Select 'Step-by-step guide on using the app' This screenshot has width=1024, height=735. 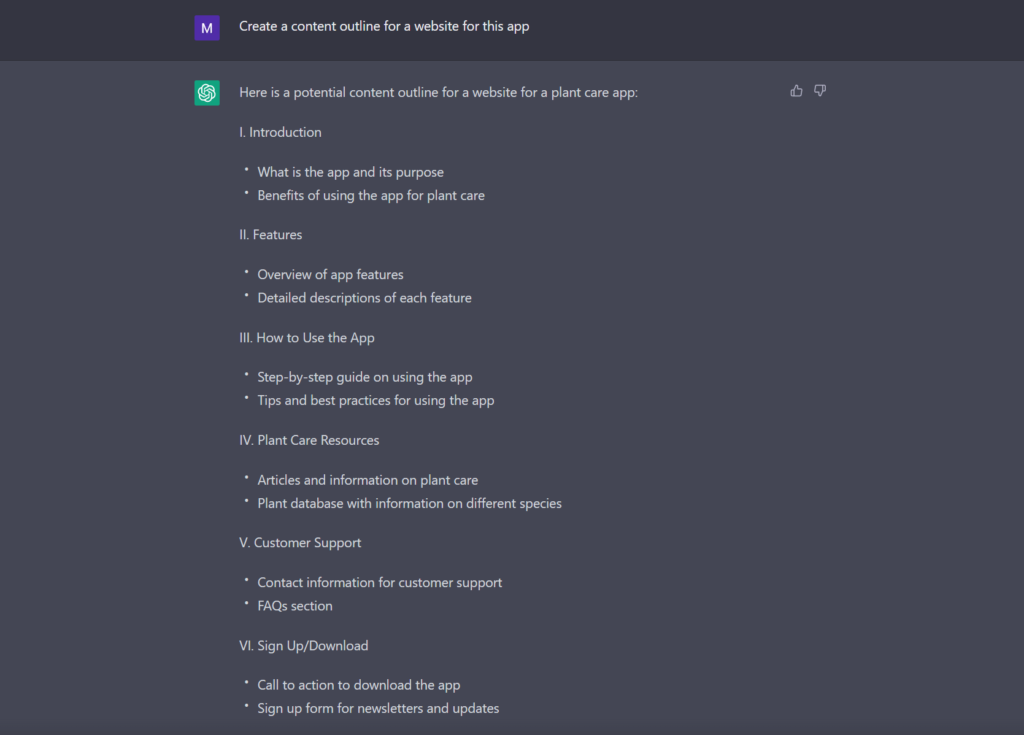click(x=364, y=378)
